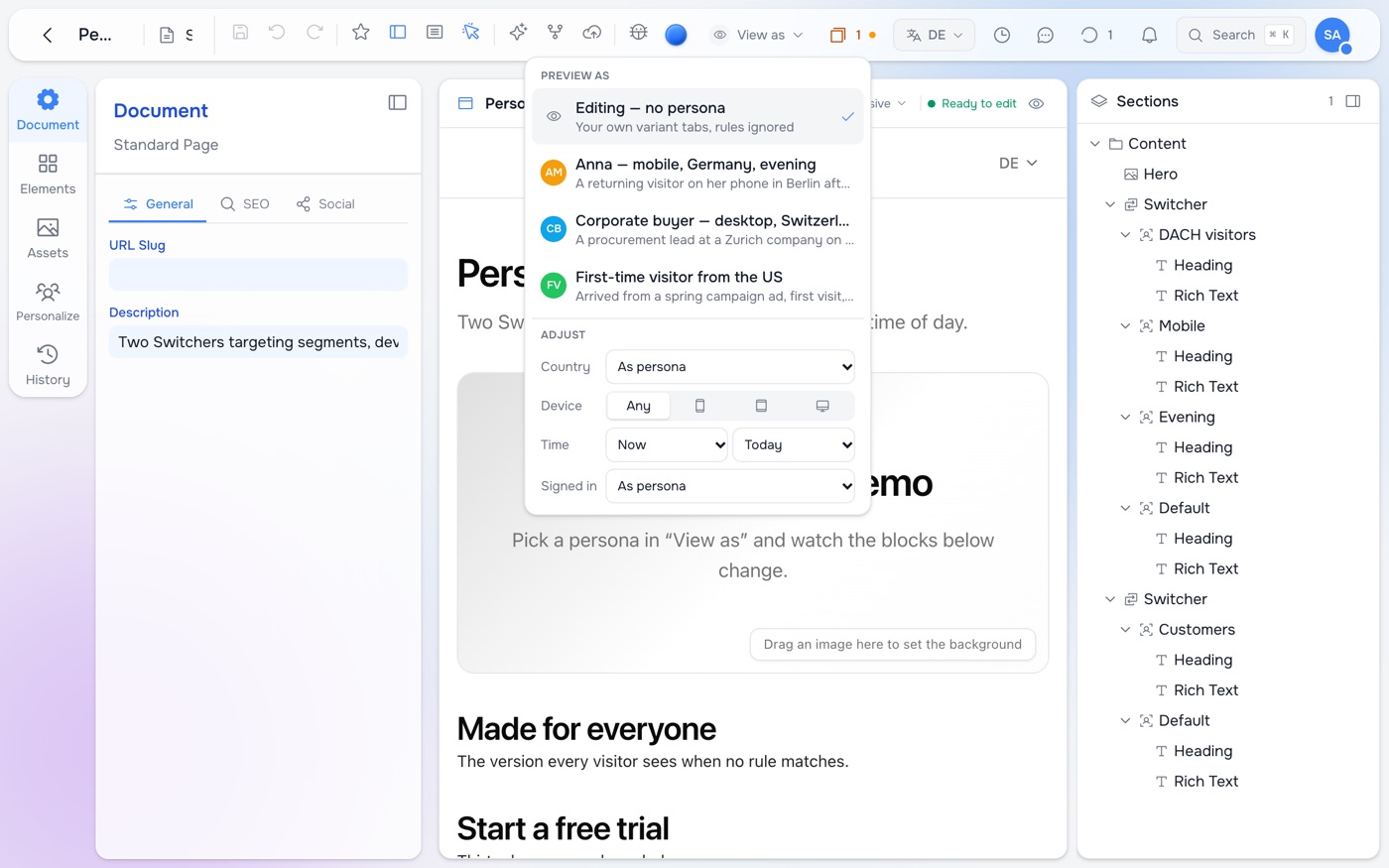Viewport: 1389px width, 868px height.
Task: Click the cloud upload publish icon
Action: click(592, 33)
